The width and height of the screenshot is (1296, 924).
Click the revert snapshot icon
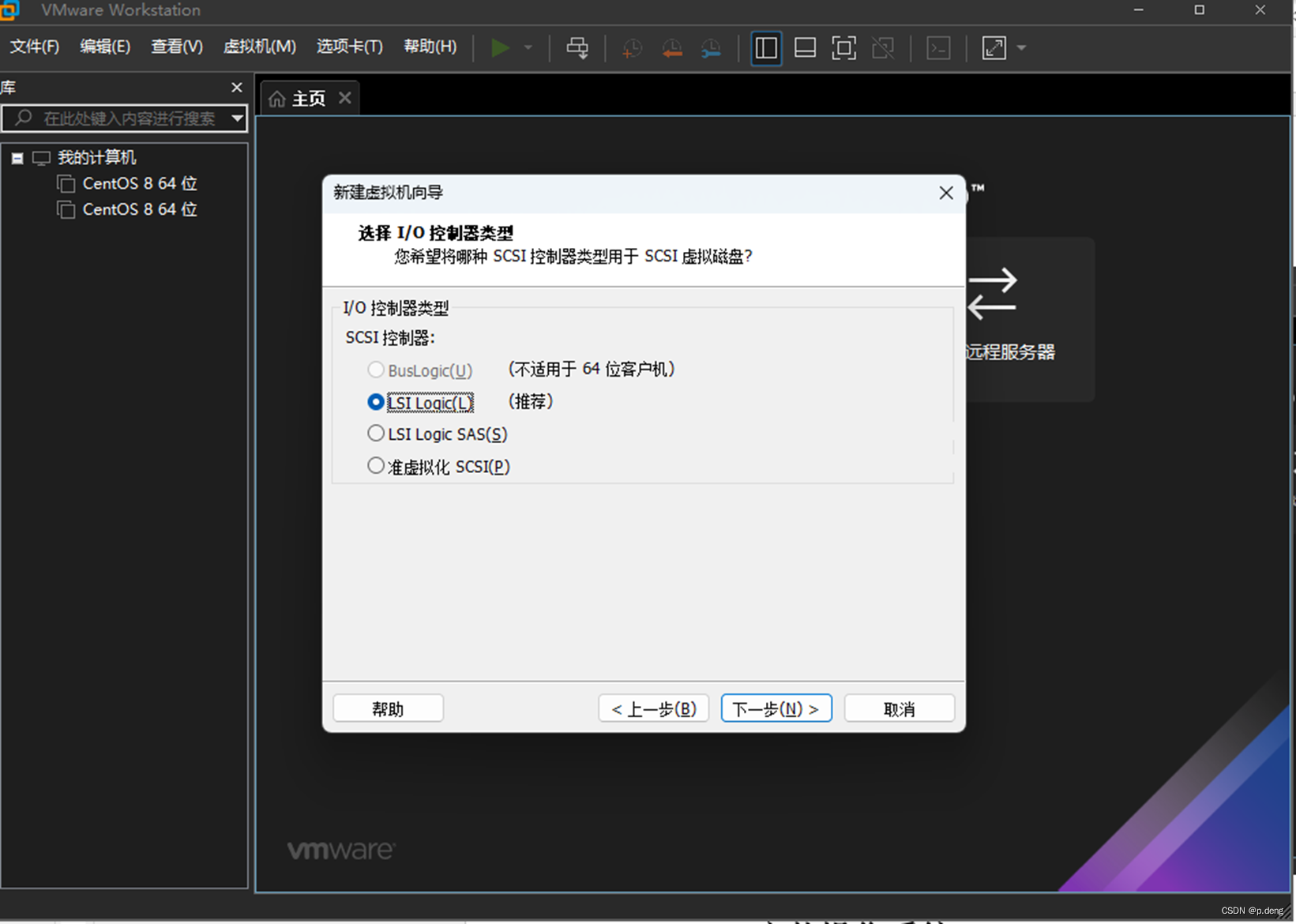(x=672, y=47)
